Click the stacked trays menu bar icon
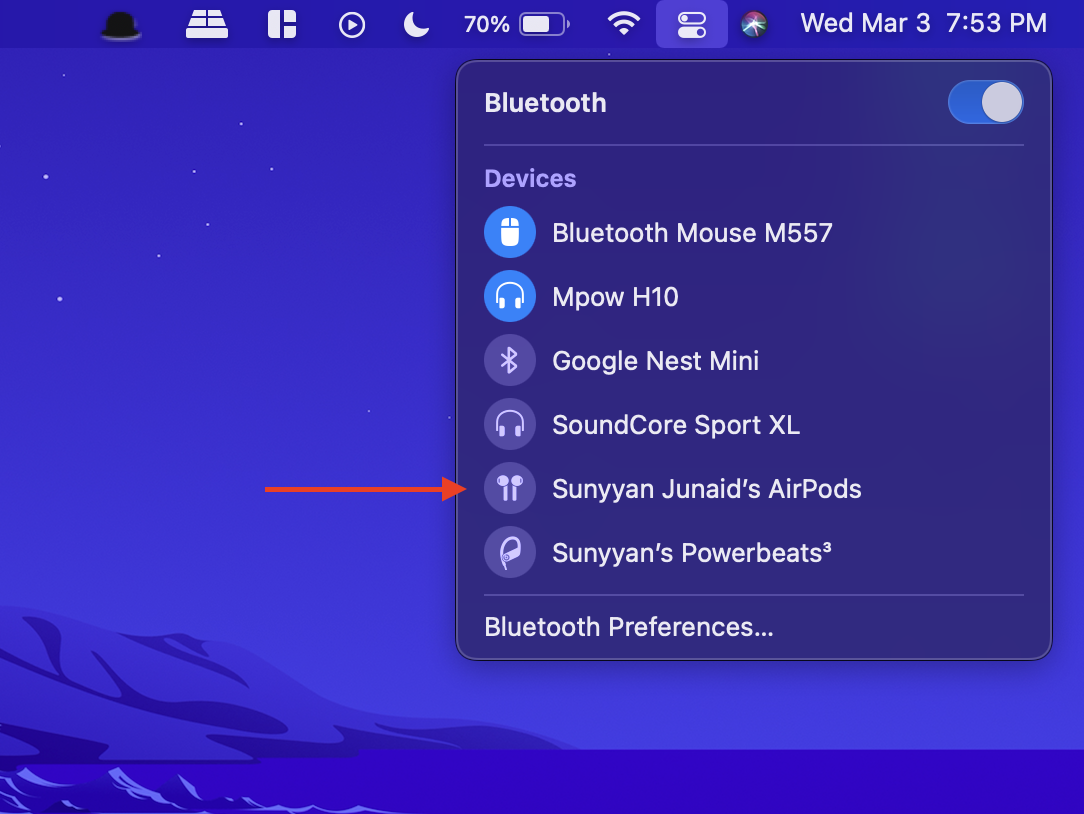The image size is (1084, 814). point(207,24)
